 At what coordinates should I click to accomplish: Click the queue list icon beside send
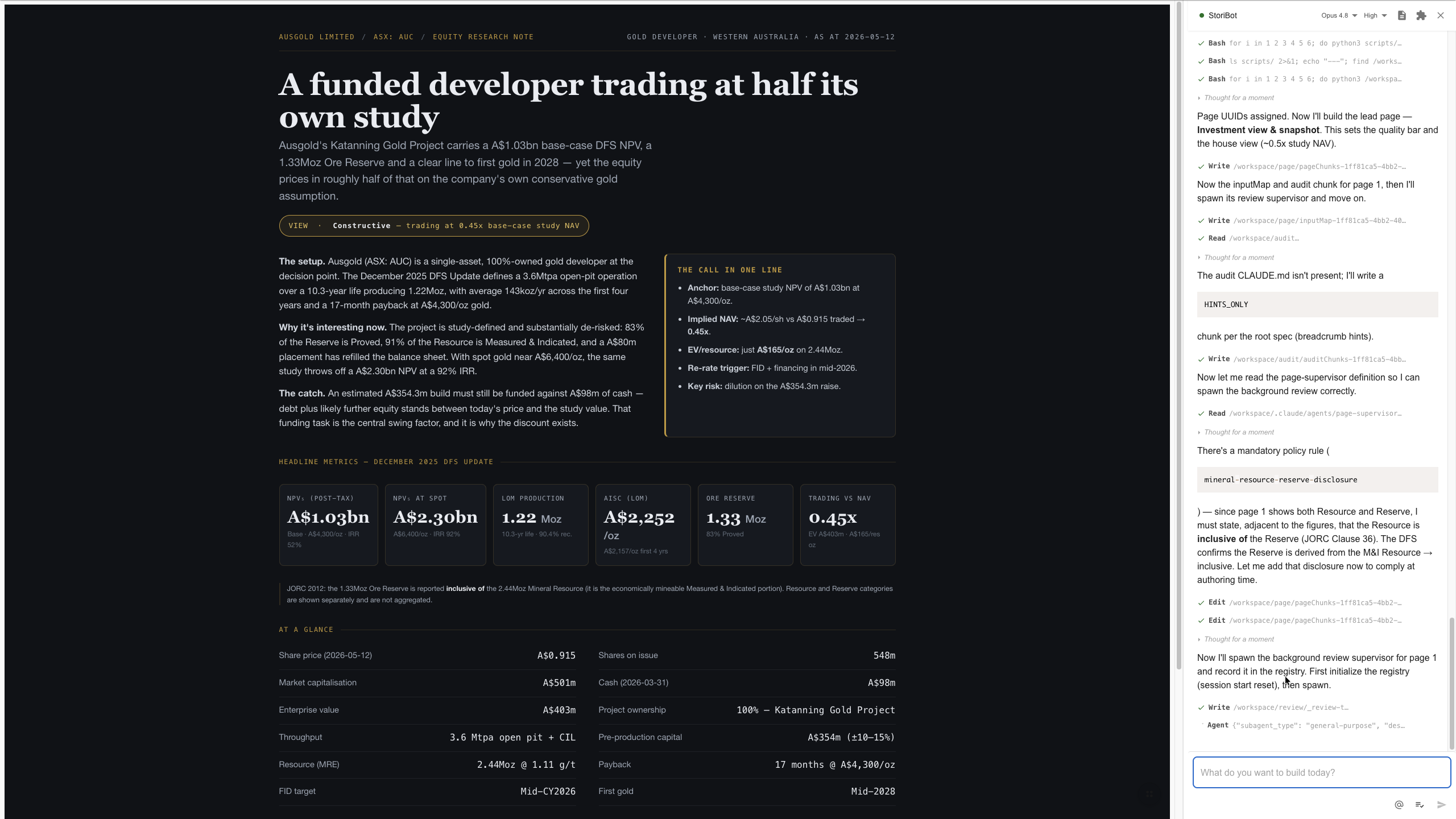[1420, 804]
